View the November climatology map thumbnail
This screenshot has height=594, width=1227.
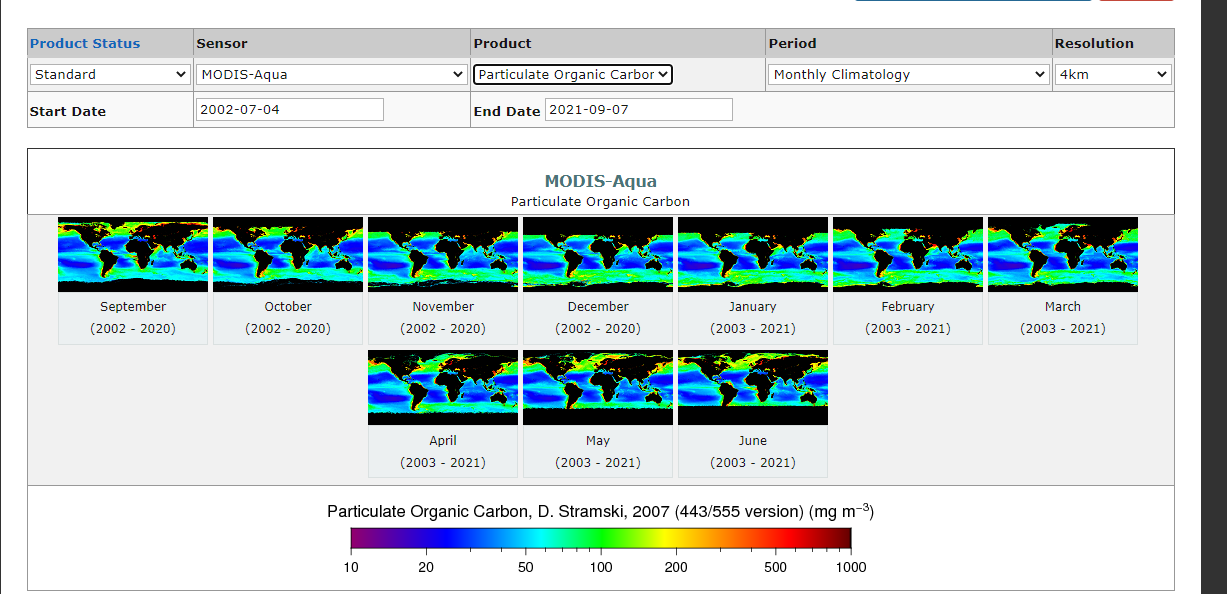tap(443, 254)
